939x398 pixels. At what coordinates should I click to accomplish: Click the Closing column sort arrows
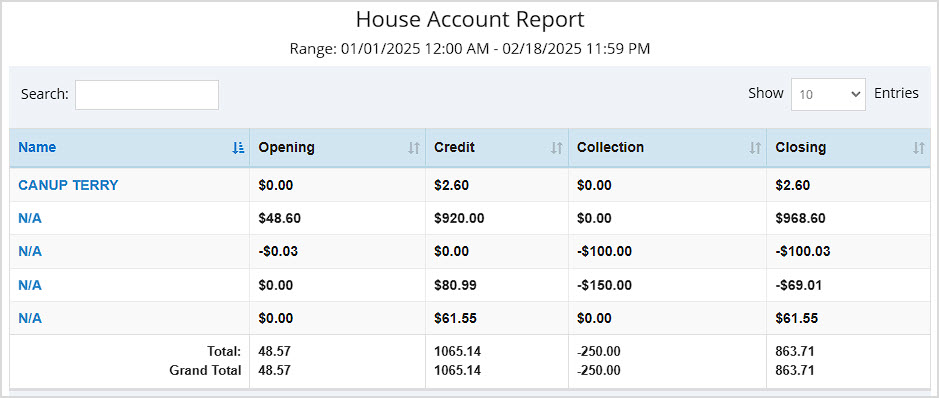pos(919,148)
